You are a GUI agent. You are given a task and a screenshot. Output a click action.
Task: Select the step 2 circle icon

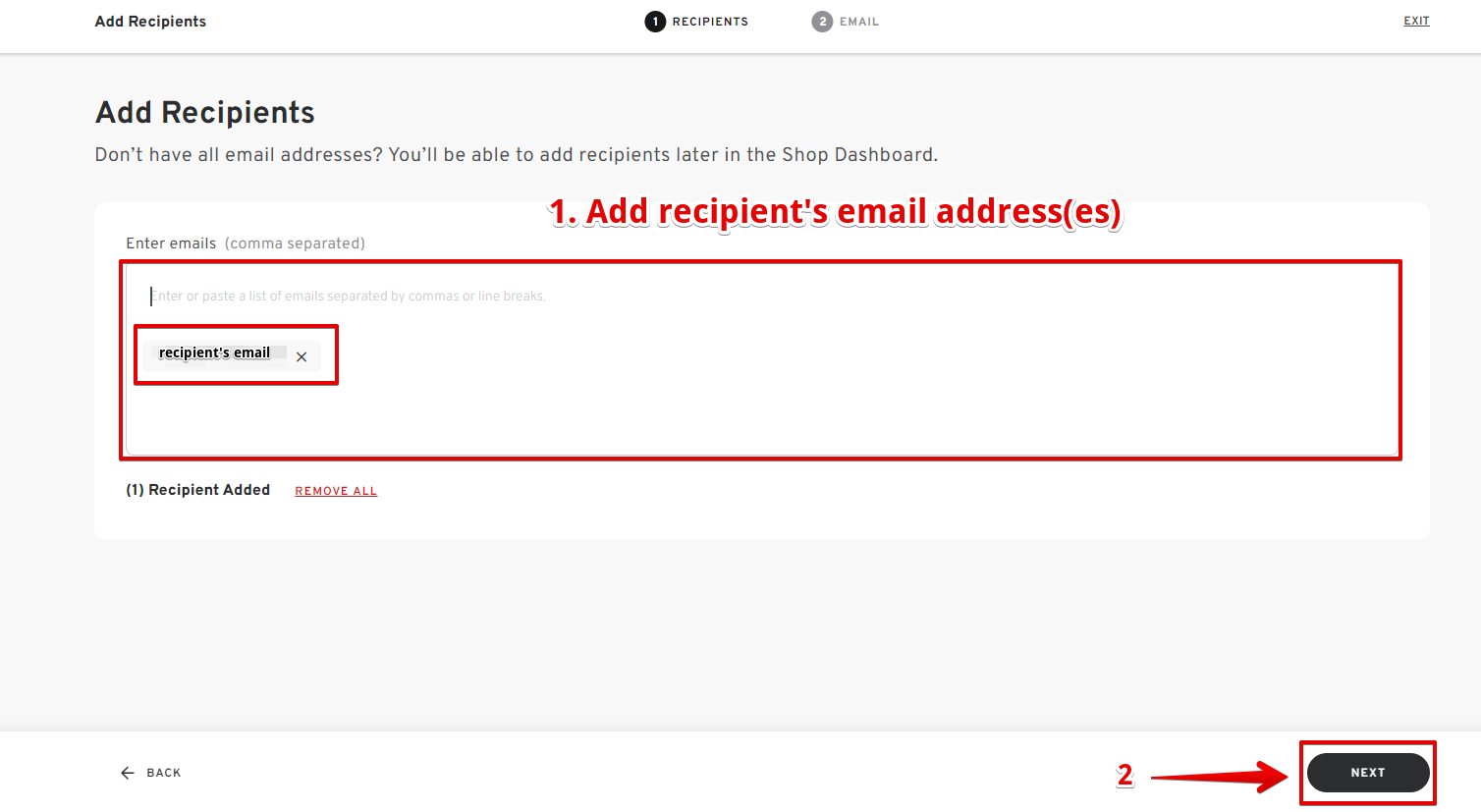click(x=822, y=22)
